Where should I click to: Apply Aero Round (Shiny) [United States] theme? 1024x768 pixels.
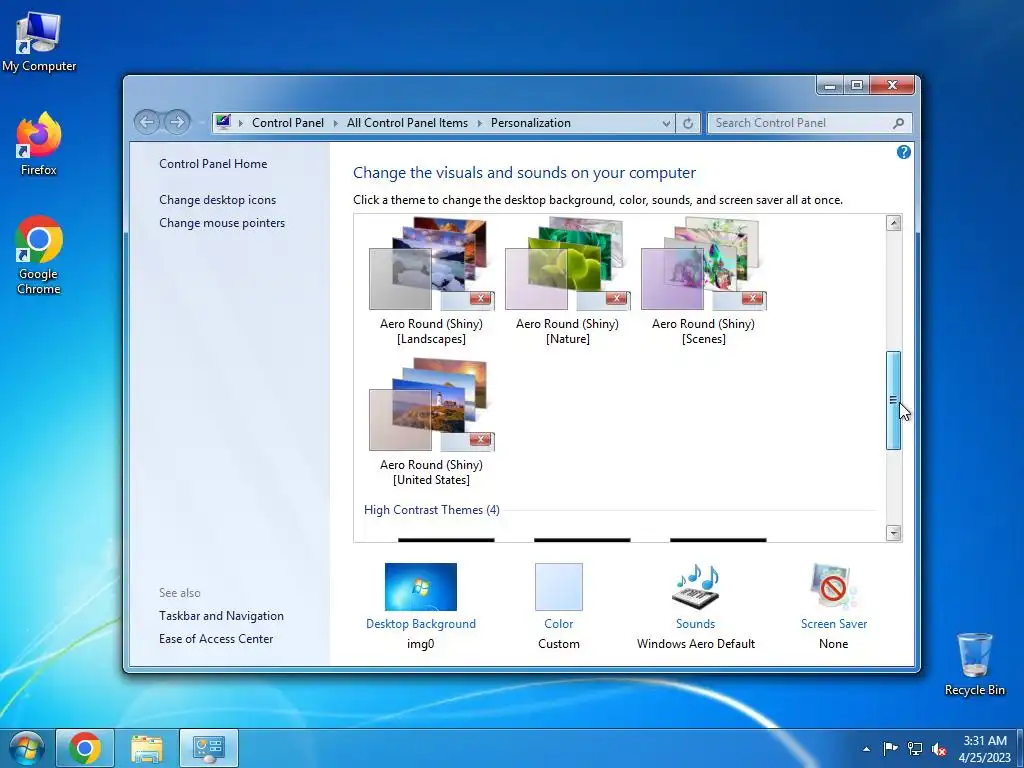pos(432,422)
